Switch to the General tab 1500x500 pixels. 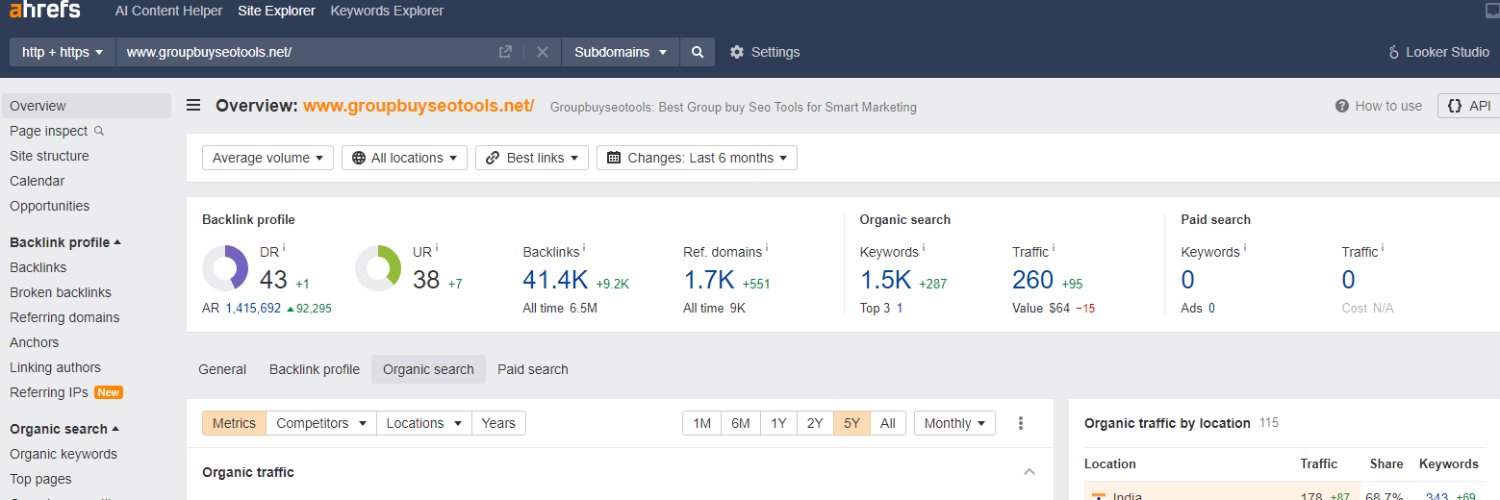tap(222, 369)
